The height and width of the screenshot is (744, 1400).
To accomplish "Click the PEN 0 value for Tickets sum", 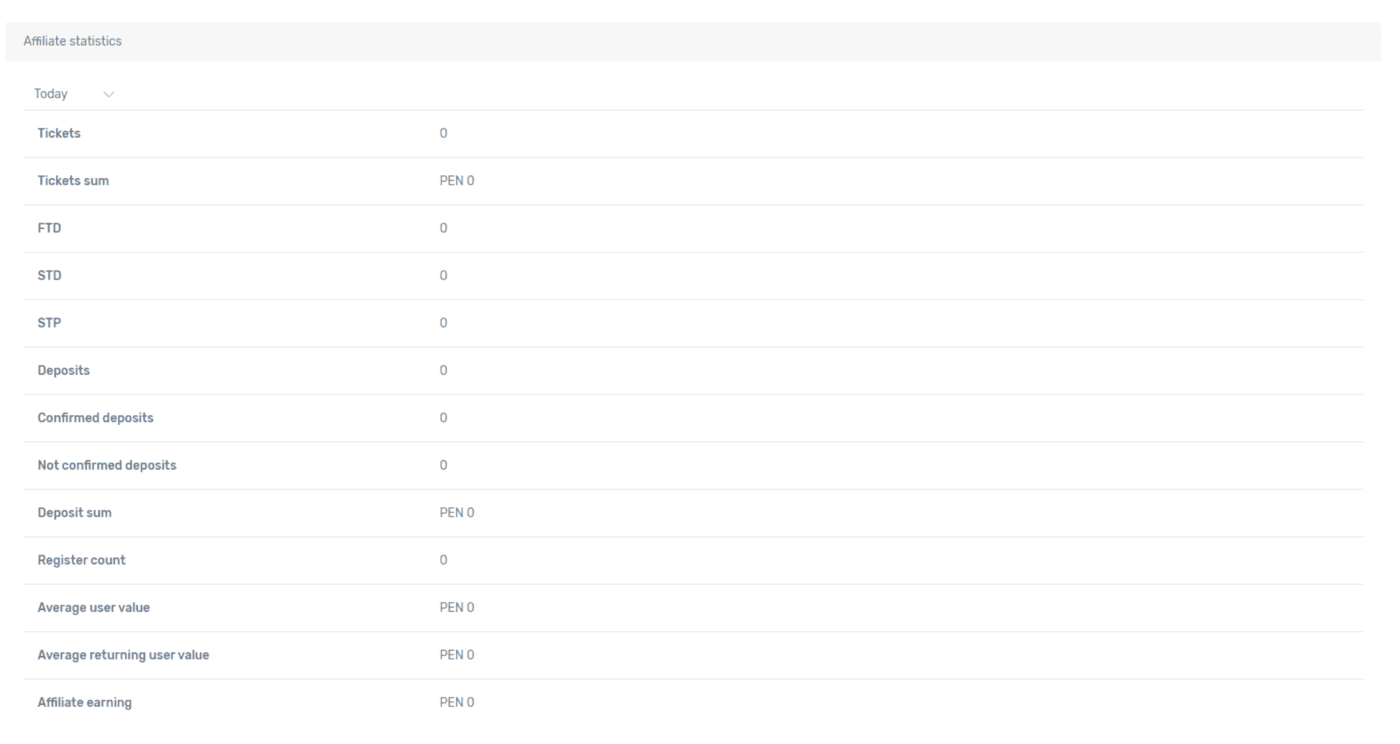I will click(x=457, y=181).
